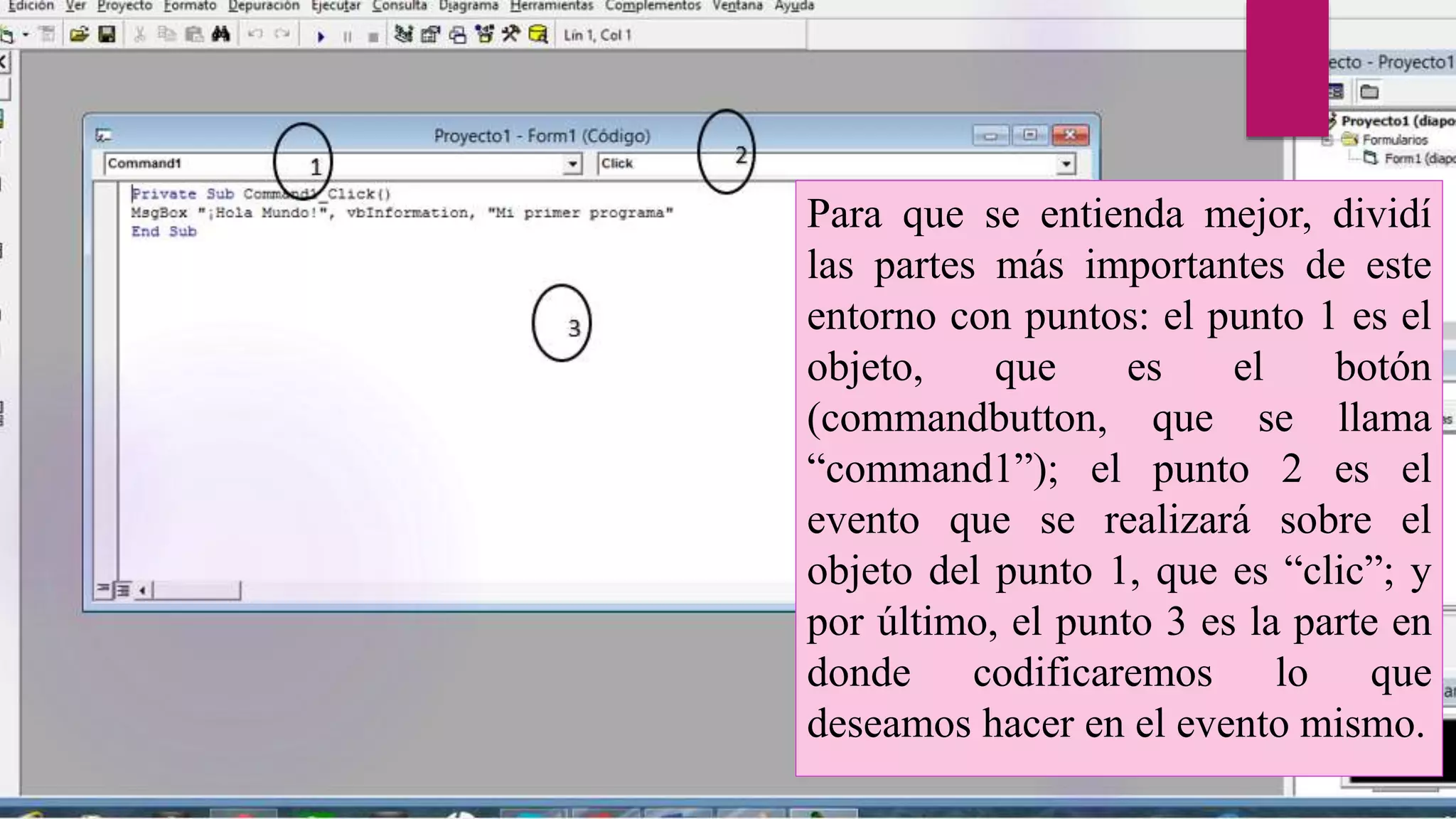Image resolution: width=1456 pixels, height=819 pixels.
Task: Open the Complementos menu
Action: click(653, 6)
